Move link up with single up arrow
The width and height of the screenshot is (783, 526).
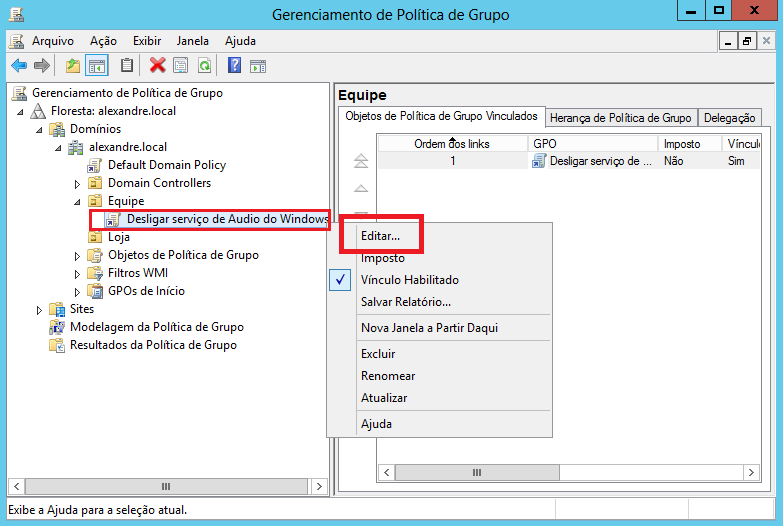361,189
